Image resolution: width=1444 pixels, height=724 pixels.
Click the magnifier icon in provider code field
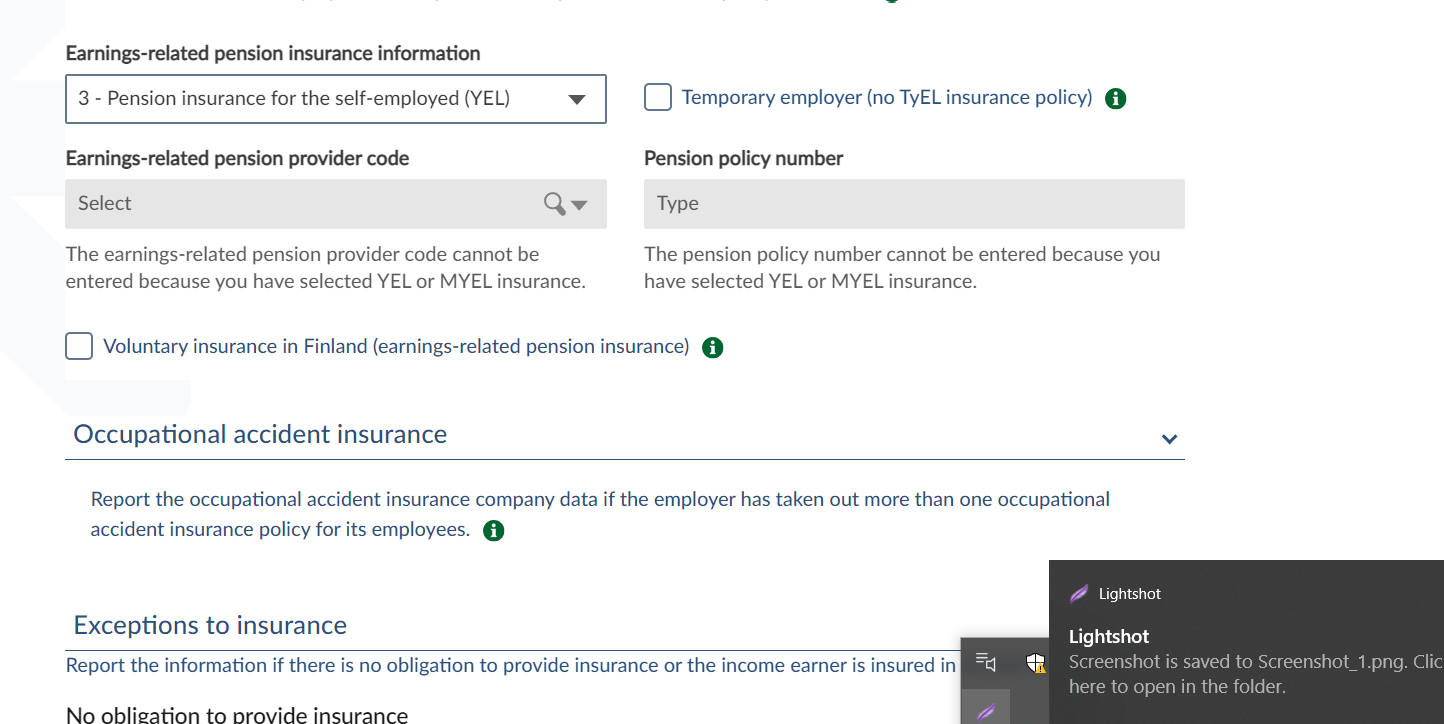coord(554,204)
